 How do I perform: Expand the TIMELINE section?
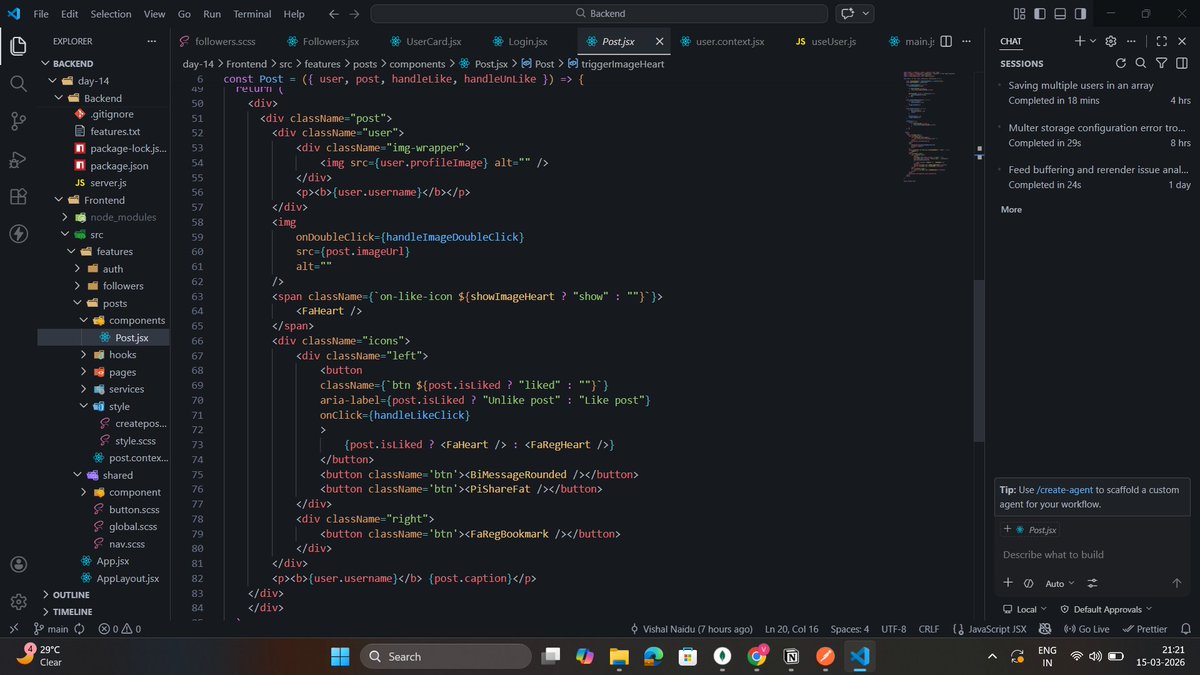point(72,611)
